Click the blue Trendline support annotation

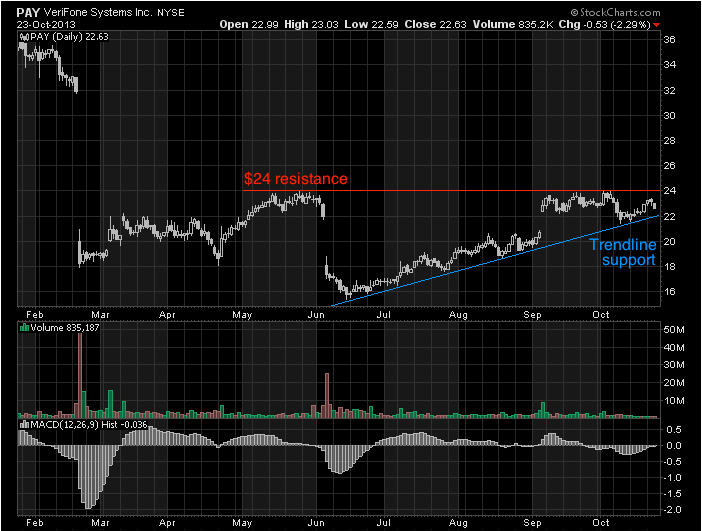pyautogui.click(x=623, y=252)
